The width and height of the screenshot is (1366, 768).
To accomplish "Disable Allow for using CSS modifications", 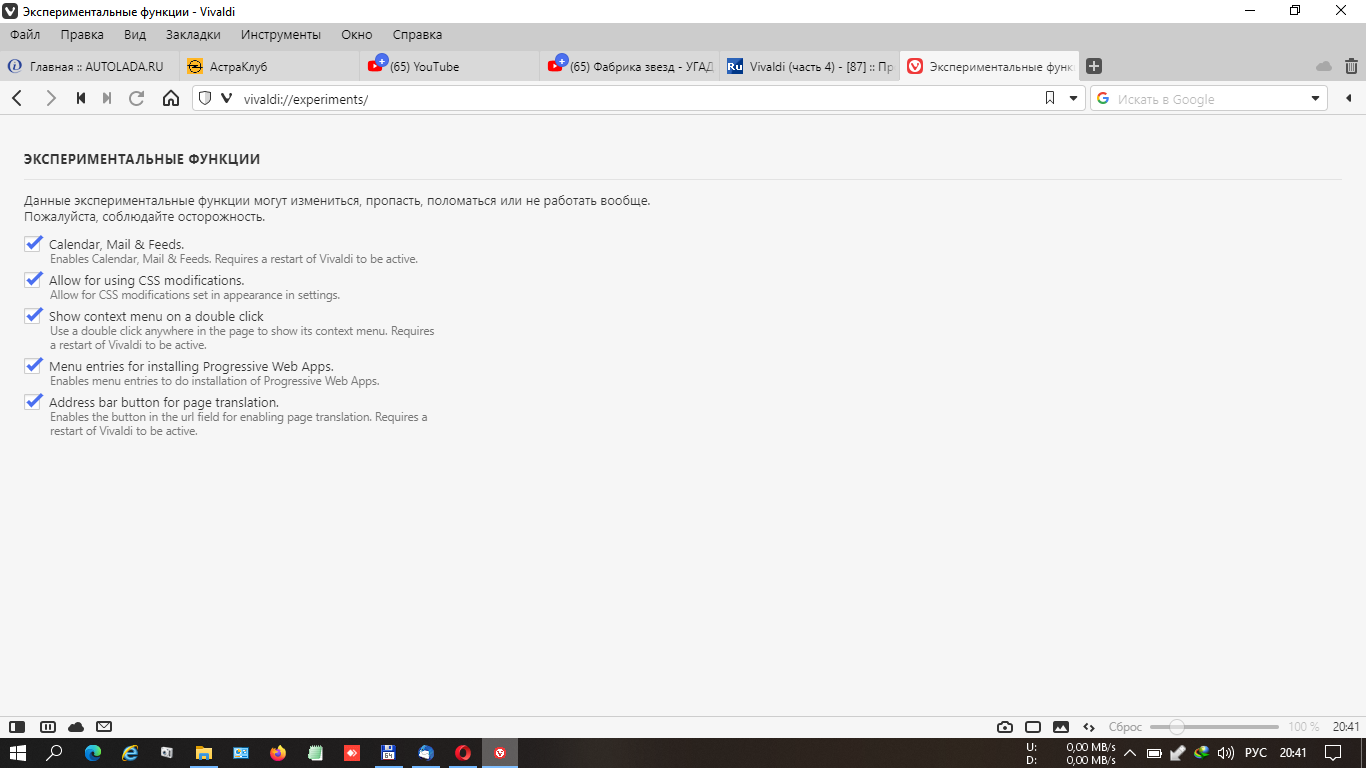I will click(34, 280).
